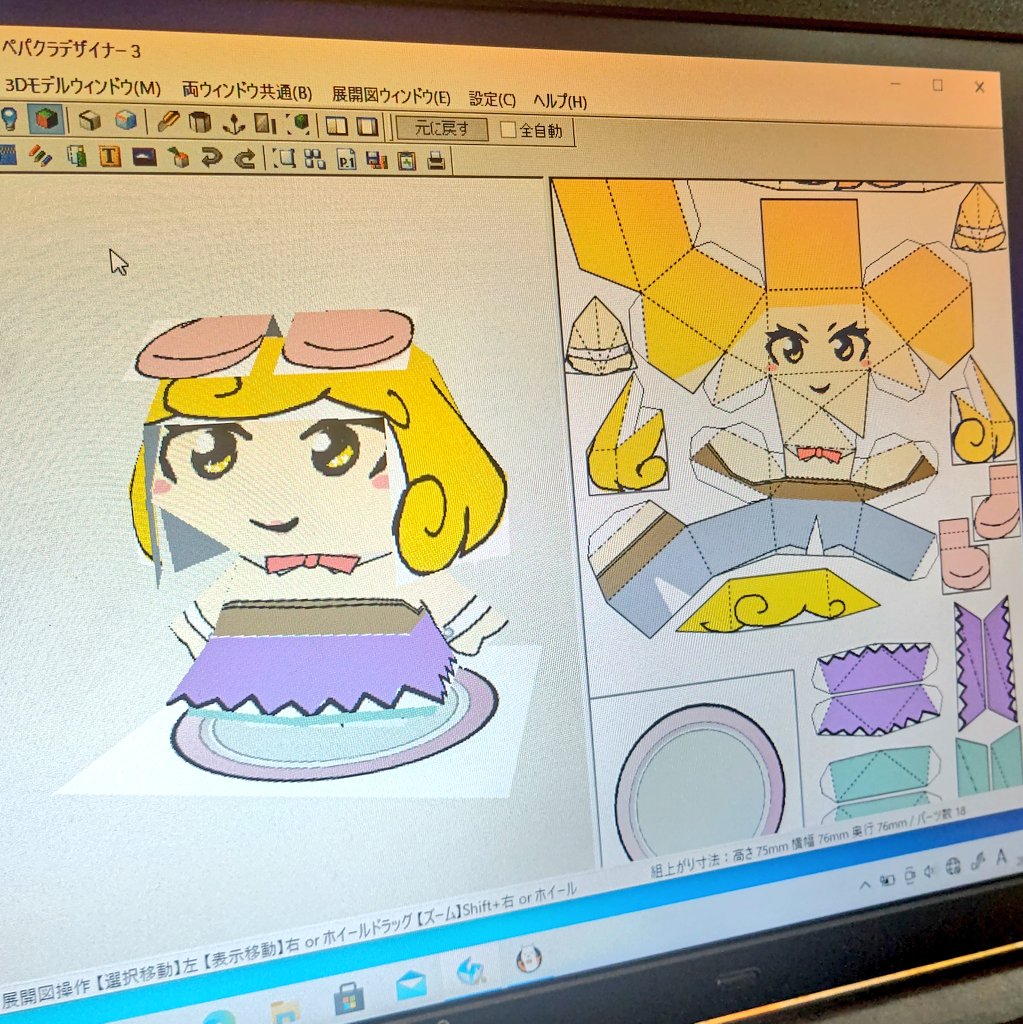The width and height of the screenshot is (1023, 1024).
Task: Click the undo curved arrow icon
Action: coord(211,158)
